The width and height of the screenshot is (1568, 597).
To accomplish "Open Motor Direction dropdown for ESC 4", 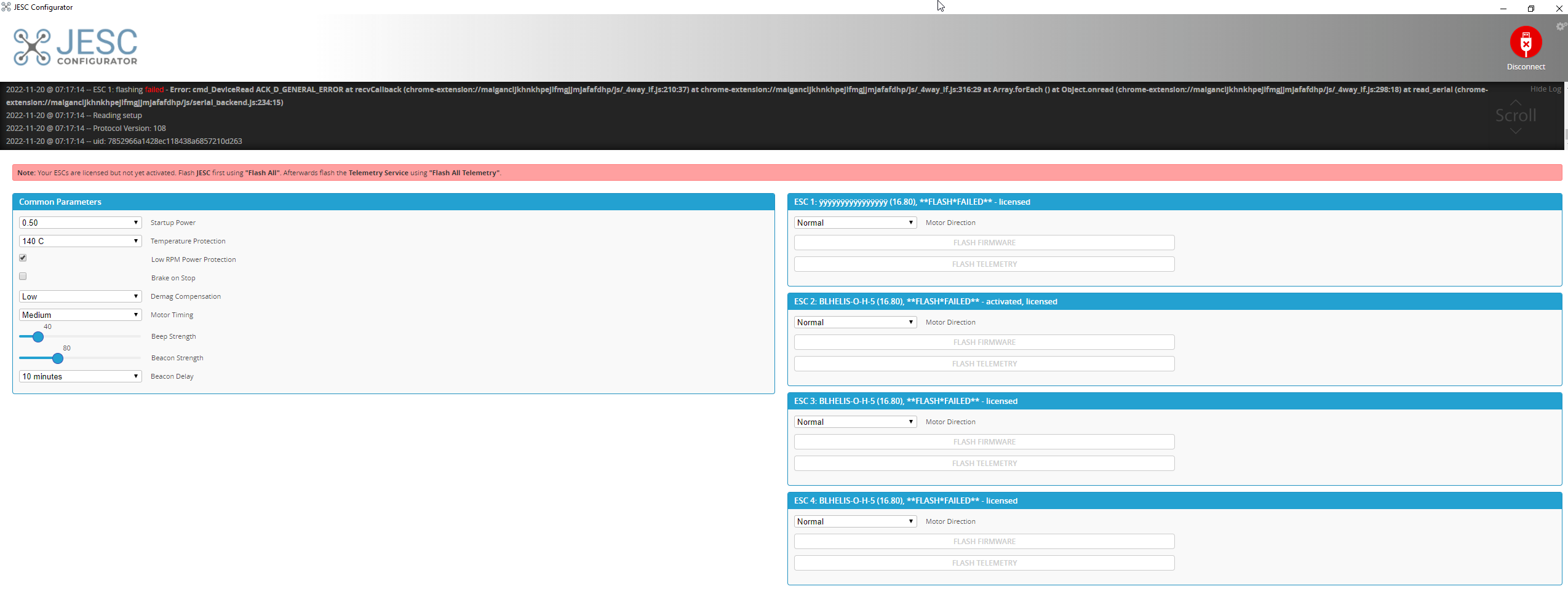I will [854, 521].
